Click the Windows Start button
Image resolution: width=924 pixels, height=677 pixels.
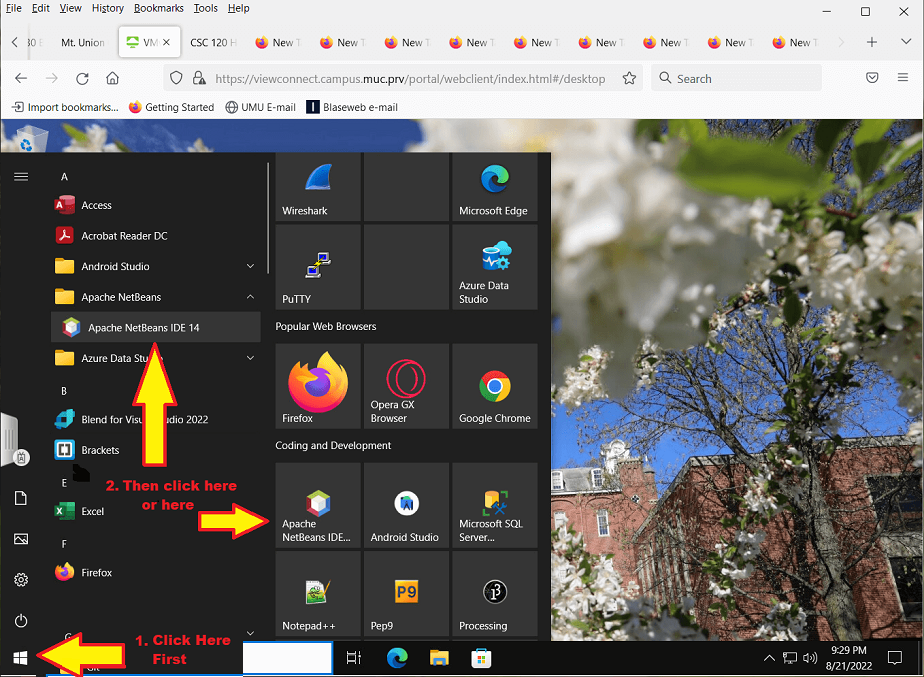click(x=19, y=658)
